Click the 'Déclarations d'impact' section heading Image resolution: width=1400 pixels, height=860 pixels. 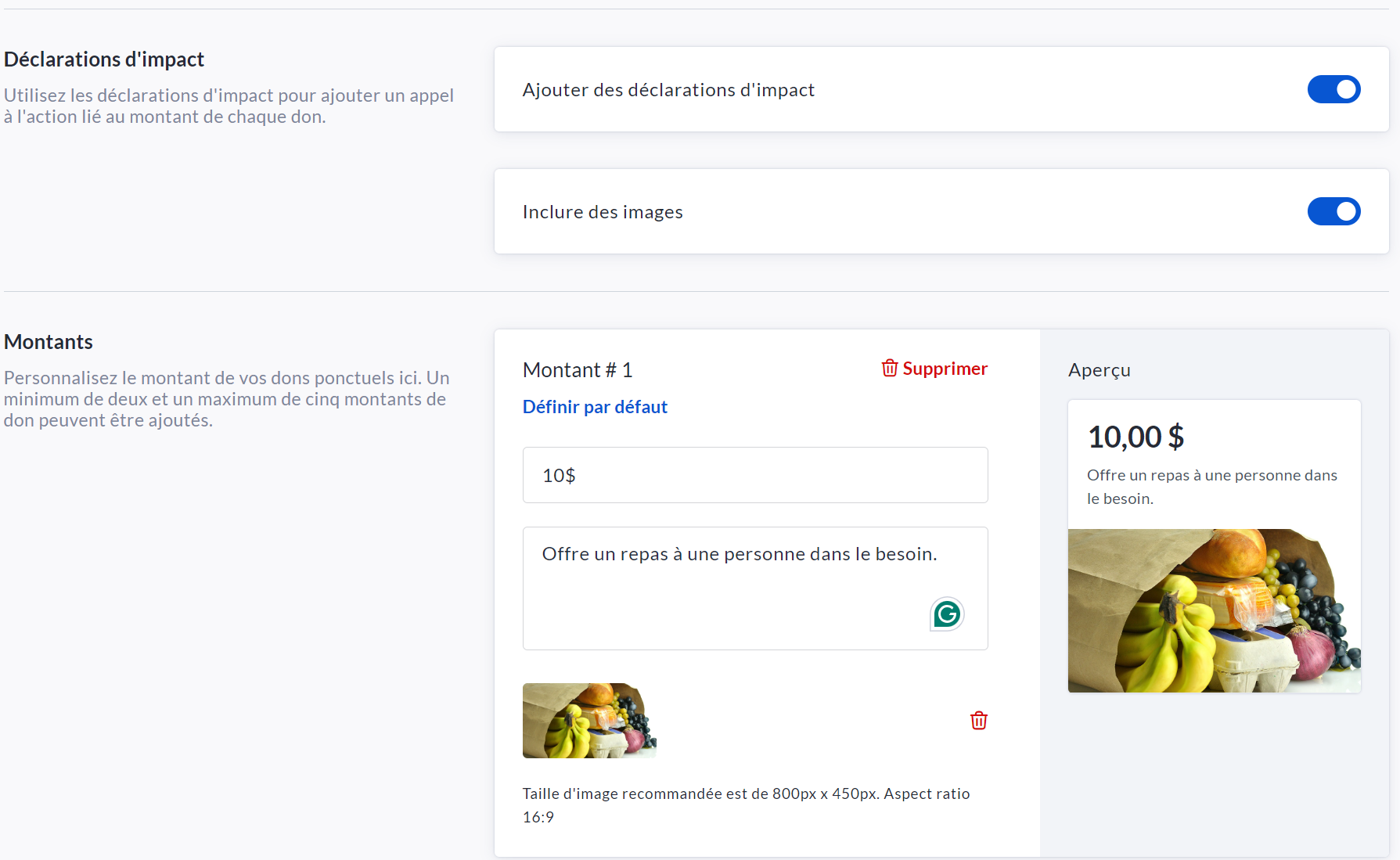pyautogui.click(x=104, y=59)
